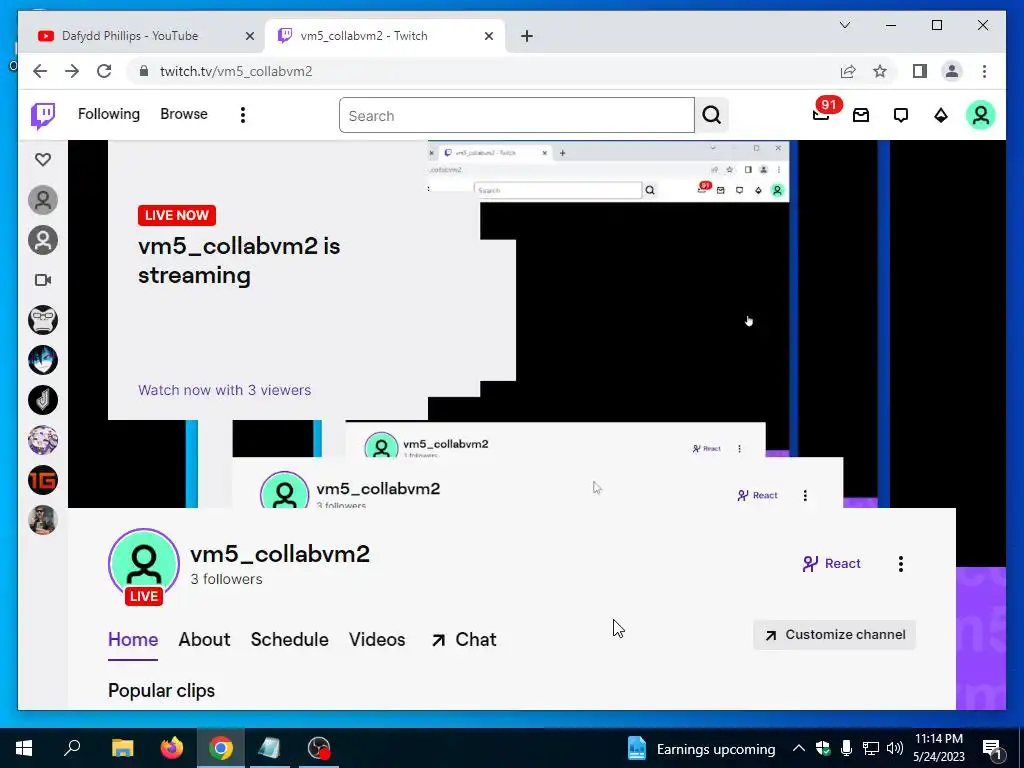
Task: Launch Firefox from the taskbar
Action: click(172, 748)
